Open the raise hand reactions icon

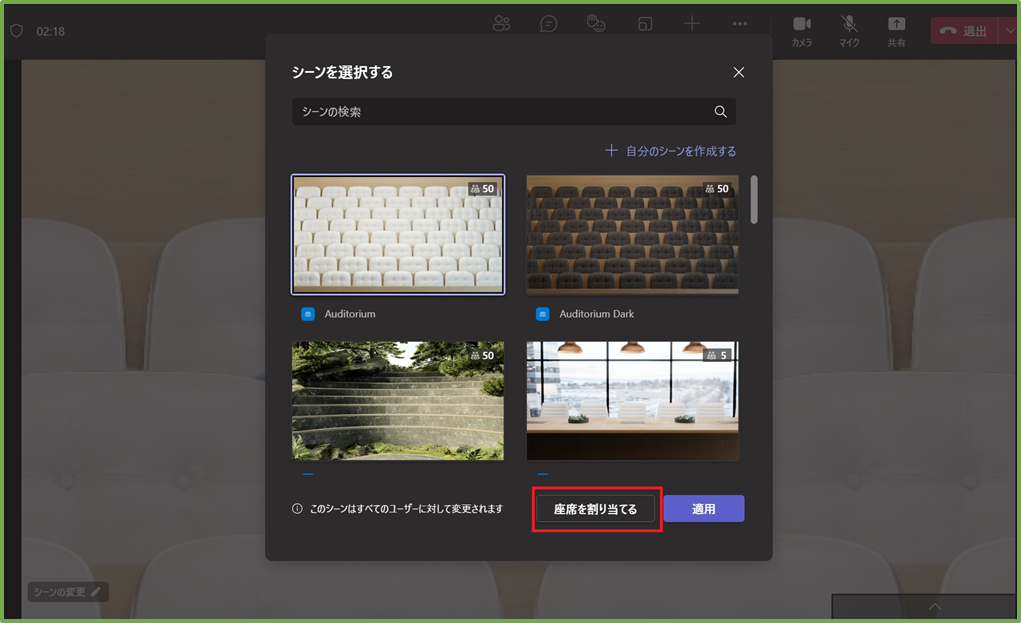click(x=596, y=24)
